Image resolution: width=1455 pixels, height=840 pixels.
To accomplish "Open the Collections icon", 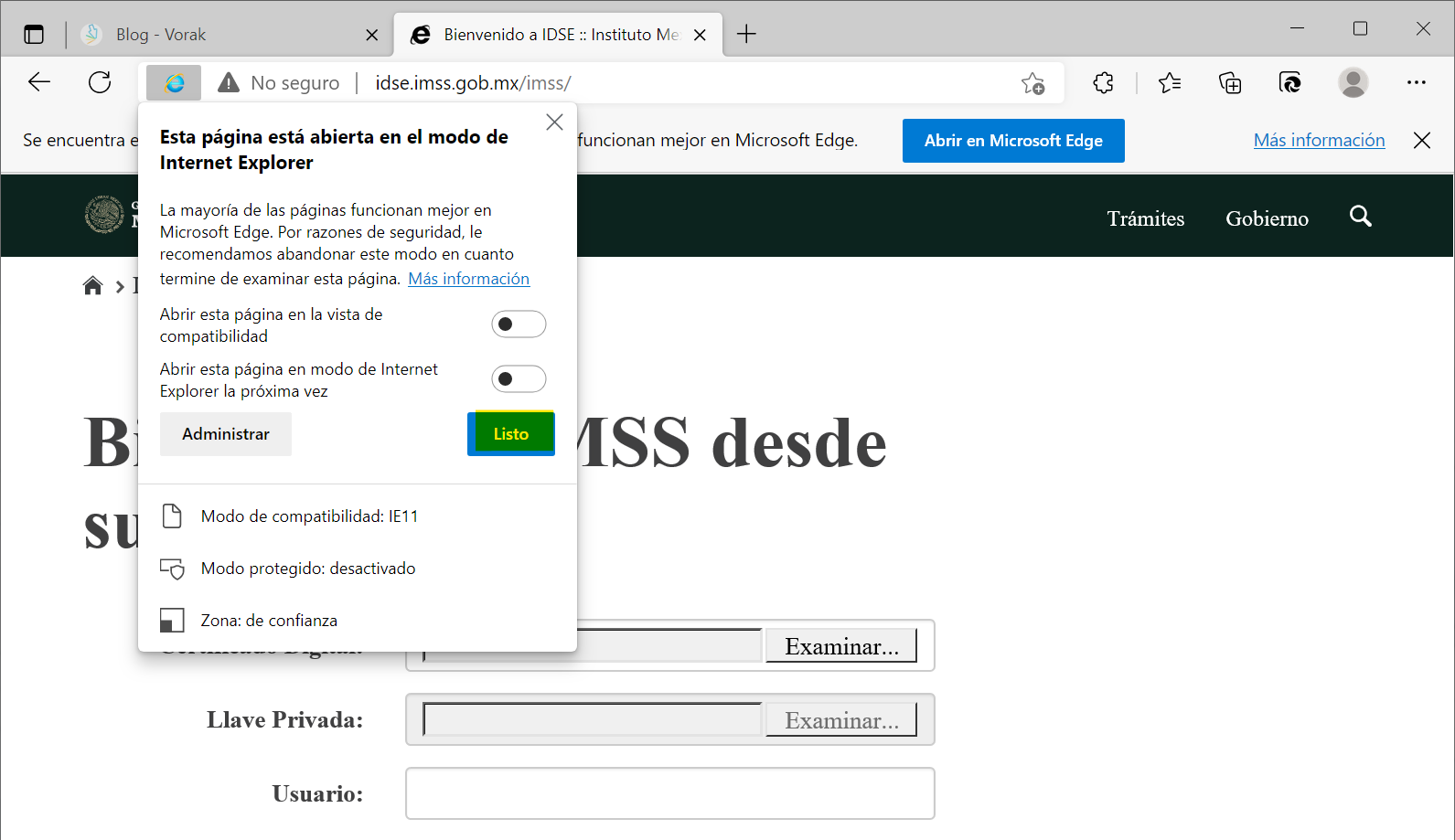I will point(1230,83).
